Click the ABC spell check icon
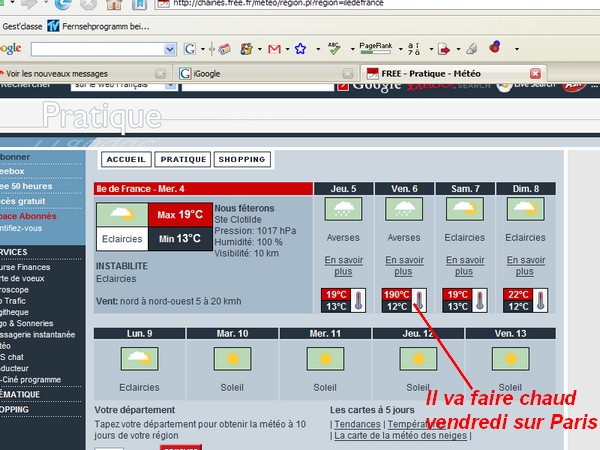This screenshot has height=450, width=600. [x=333, y=47]
